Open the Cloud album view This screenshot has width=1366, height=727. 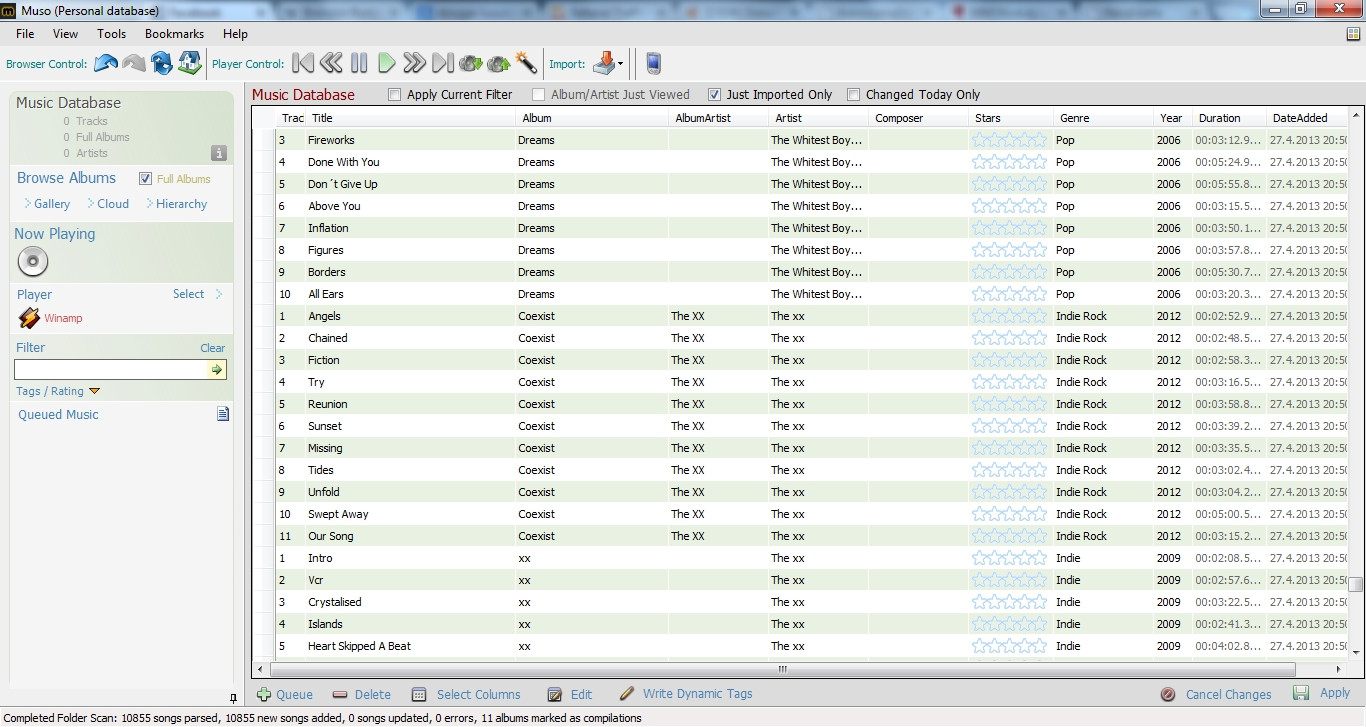pyautogui.click(x=113, y=204)
